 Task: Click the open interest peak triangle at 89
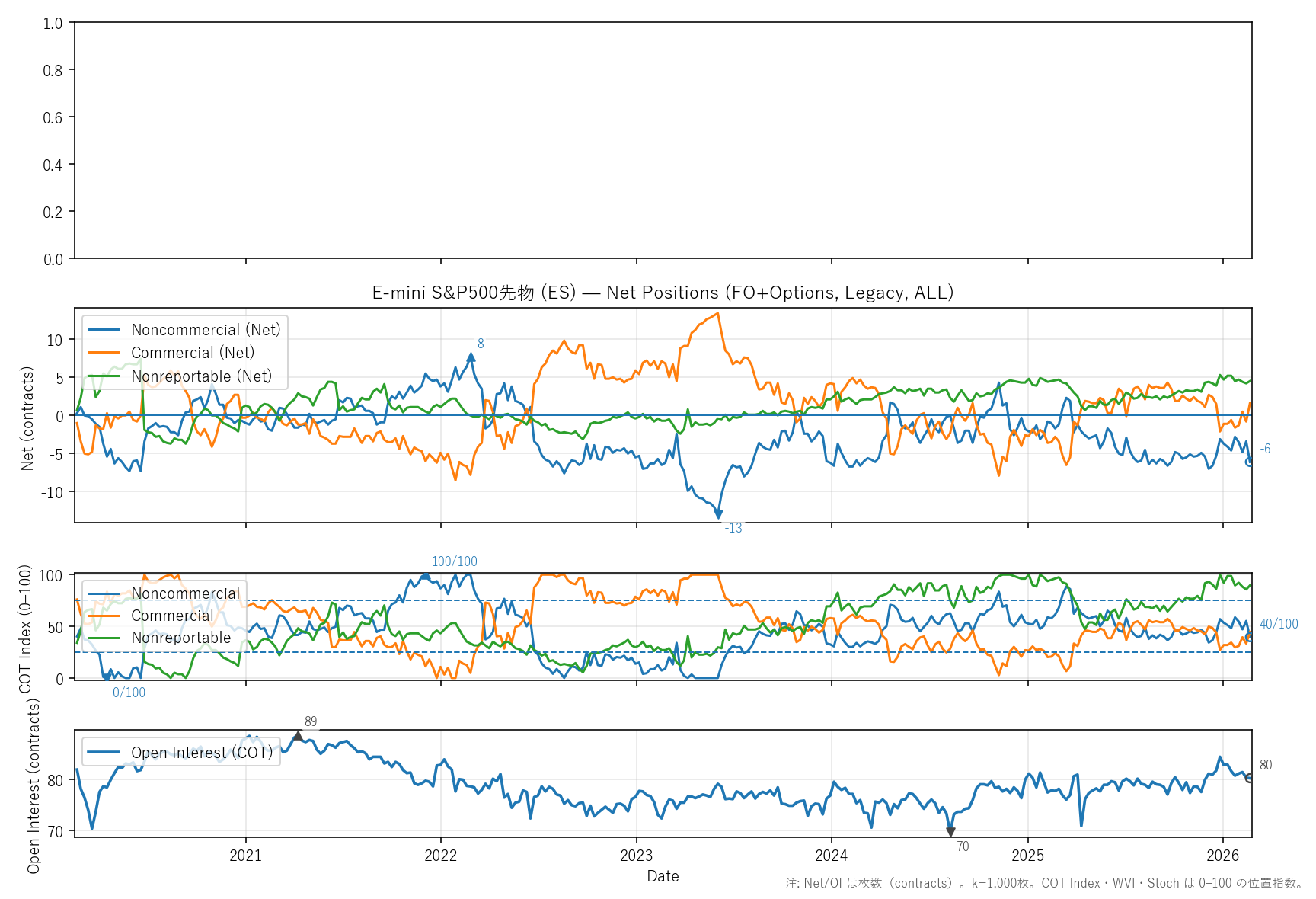[x=298, y=736]
